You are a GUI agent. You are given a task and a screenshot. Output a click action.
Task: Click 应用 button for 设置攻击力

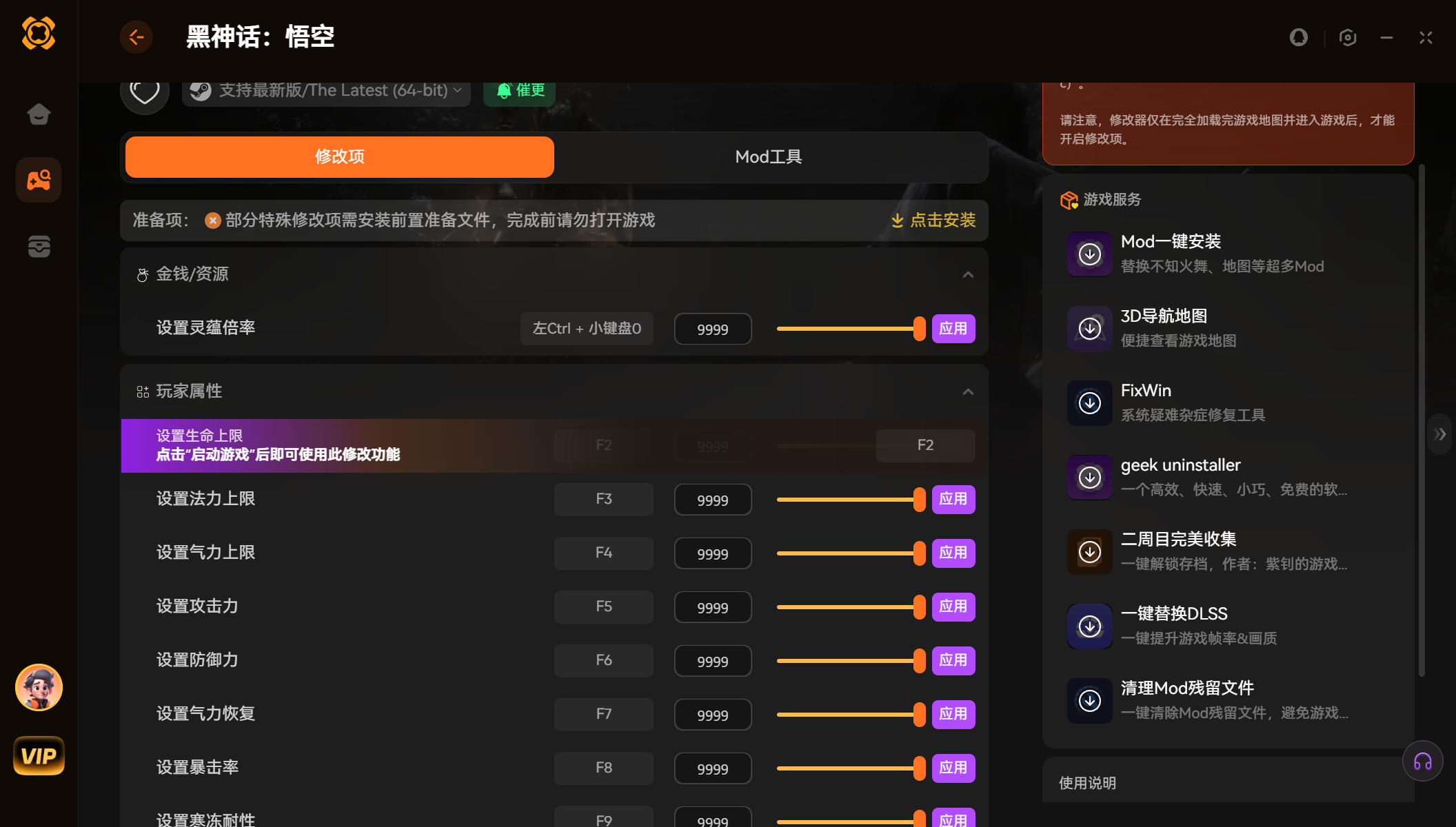click(x=953, y=607)
